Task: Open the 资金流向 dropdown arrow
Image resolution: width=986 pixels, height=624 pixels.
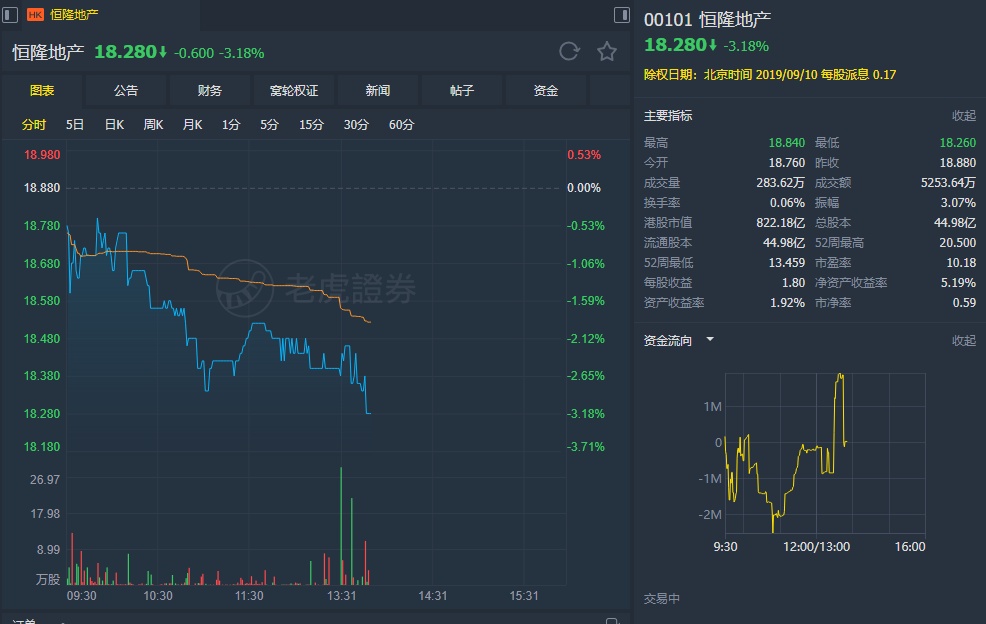Action: [x=710, y=340]
